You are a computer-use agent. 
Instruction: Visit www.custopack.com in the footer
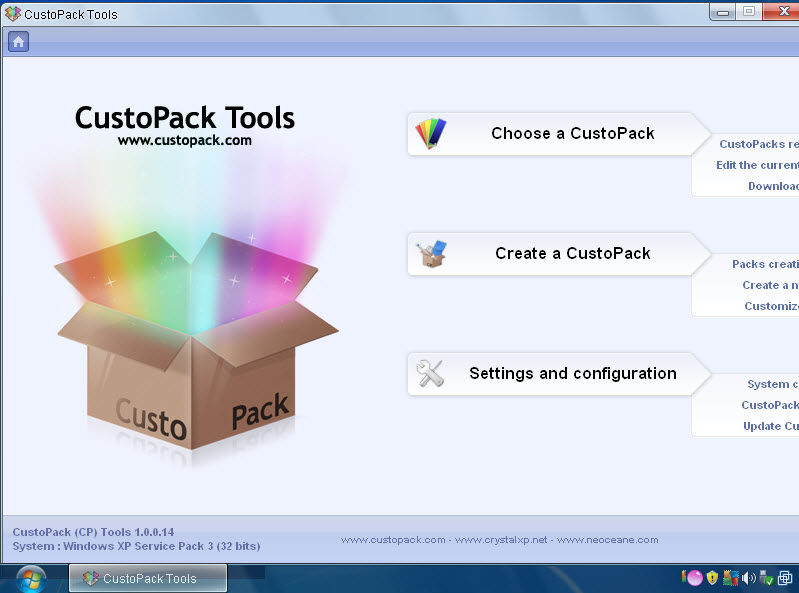click(x=393, y=540)
